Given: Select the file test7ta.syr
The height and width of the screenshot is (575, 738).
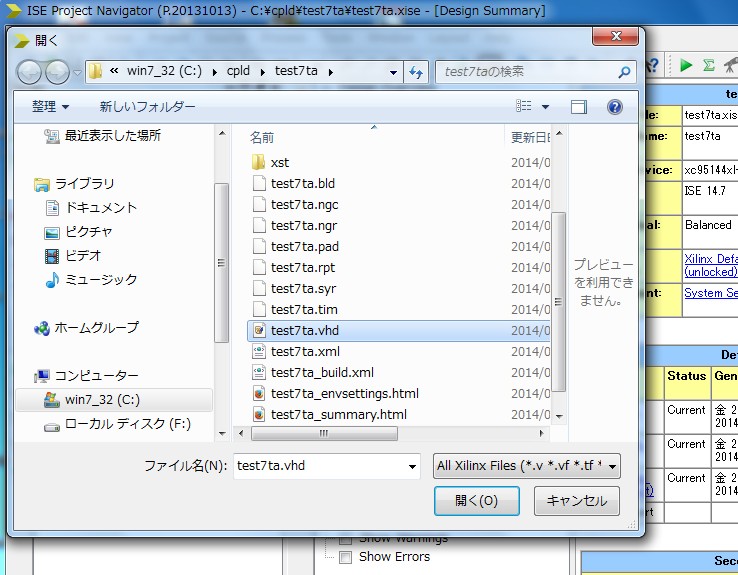Looking at the screenshot, I should coord(294,288).
